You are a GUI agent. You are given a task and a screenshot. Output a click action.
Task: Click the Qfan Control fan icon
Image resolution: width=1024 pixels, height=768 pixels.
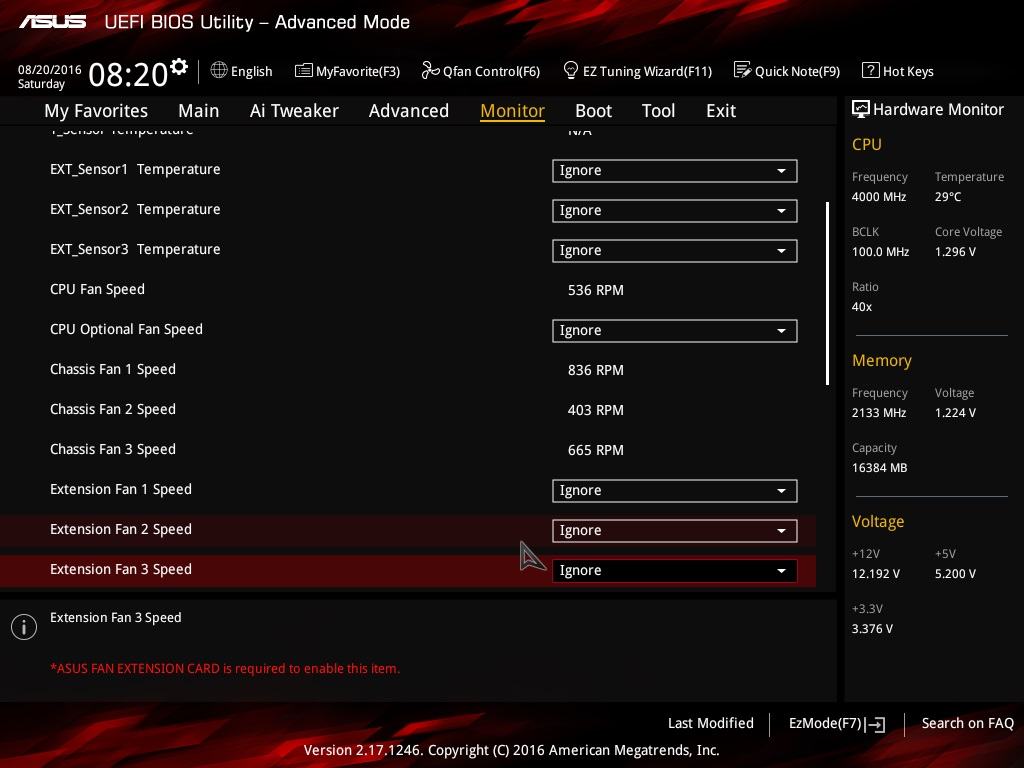point(430,70)
